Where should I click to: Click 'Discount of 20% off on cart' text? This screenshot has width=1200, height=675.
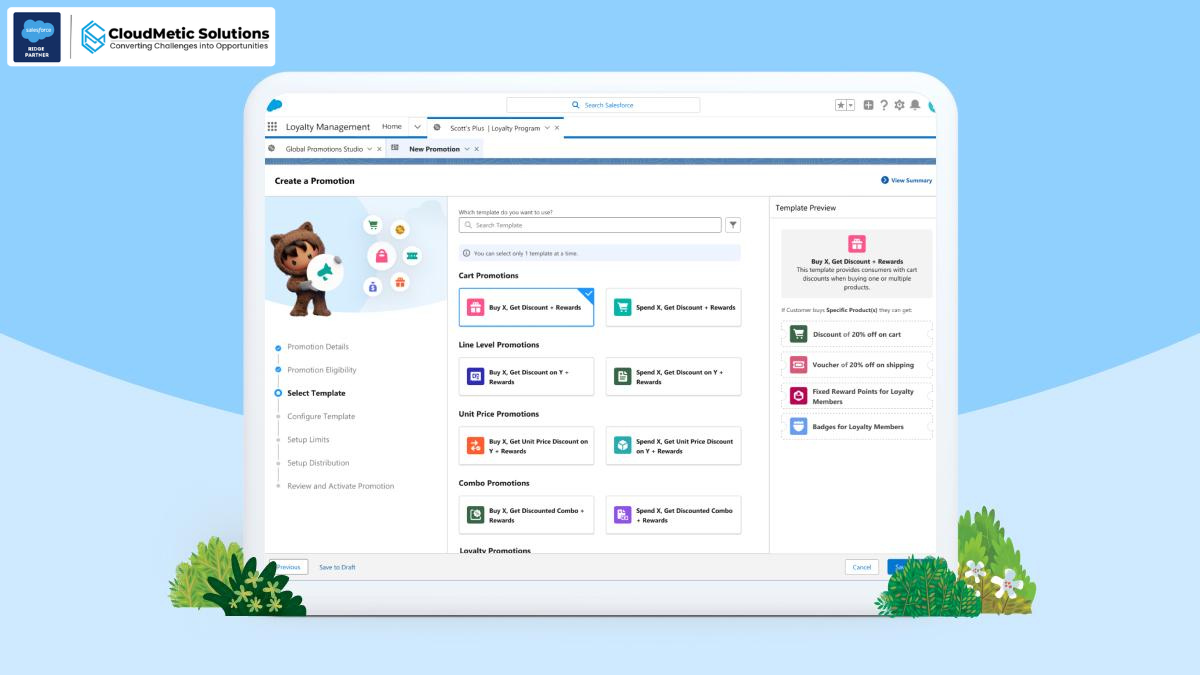857,334
